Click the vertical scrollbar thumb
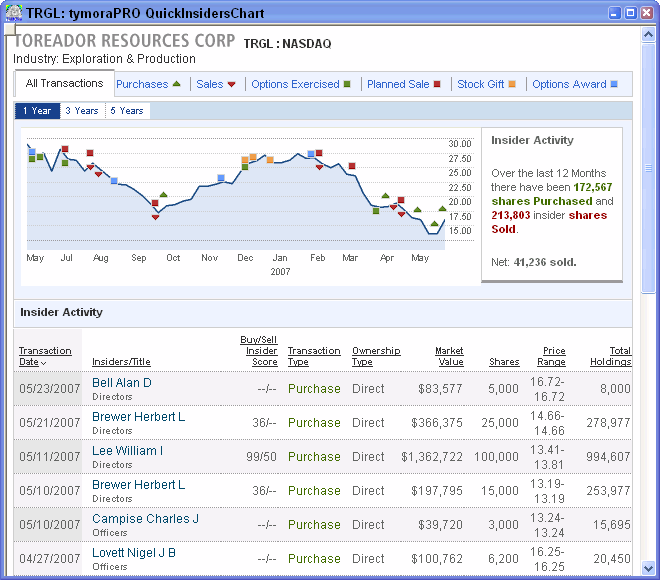 [648, 168]
